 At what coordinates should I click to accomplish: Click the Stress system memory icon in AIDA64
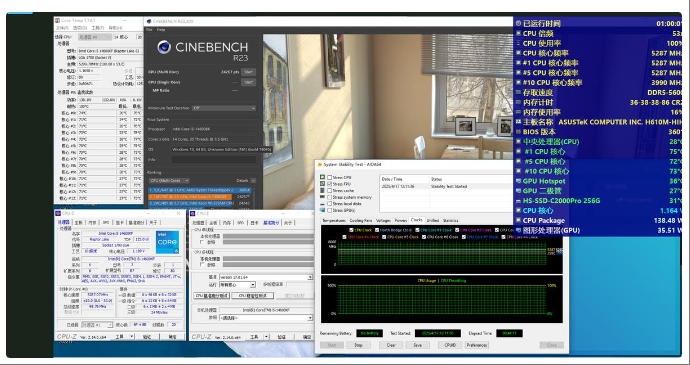pos(323,197)
